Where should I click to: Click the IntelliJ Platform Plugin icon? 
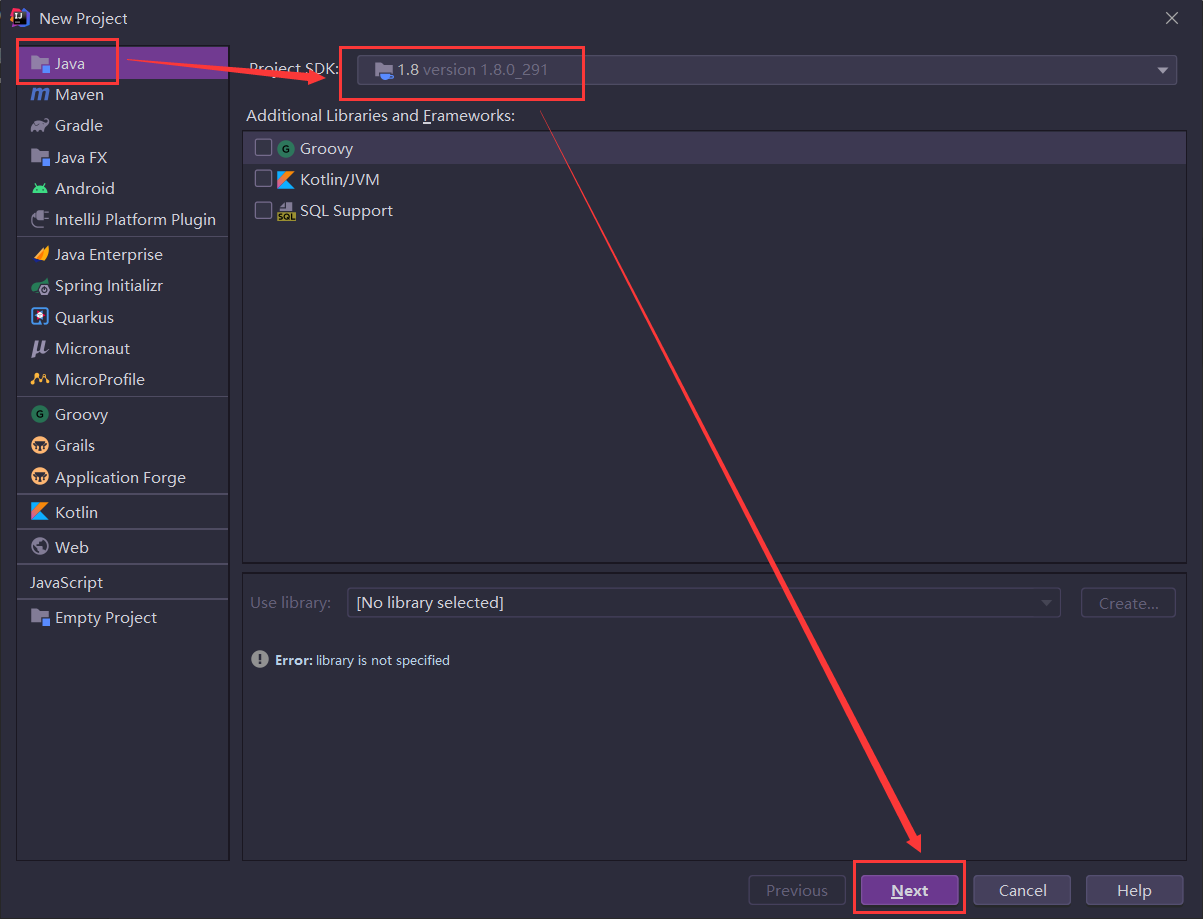(x=40, y=219)
